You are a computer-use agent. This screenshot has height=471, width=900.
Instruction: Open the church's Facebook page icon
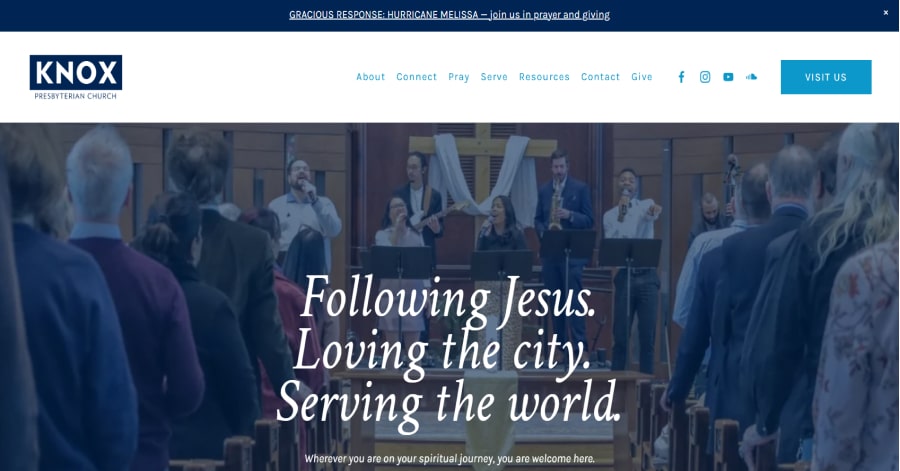681,77
